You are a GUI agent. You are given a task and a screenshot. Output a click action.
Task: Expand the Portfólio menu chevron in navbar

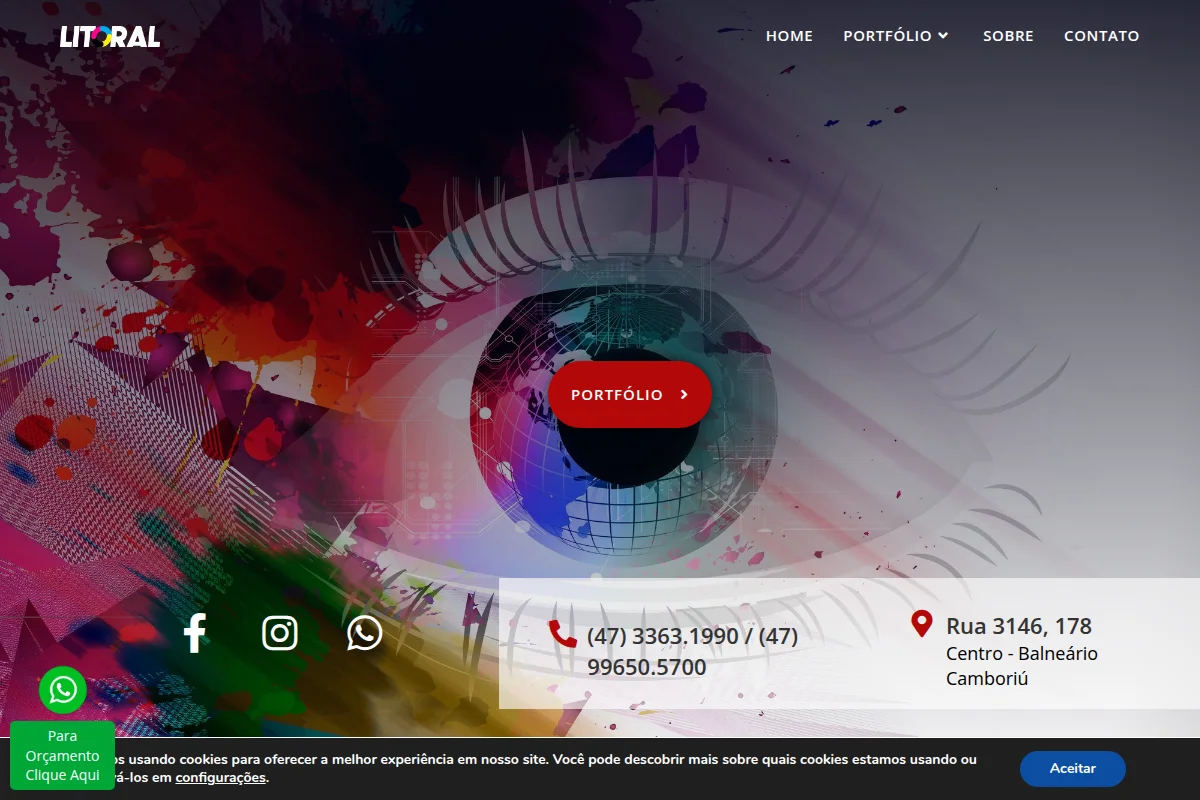[x=942, y=36]
